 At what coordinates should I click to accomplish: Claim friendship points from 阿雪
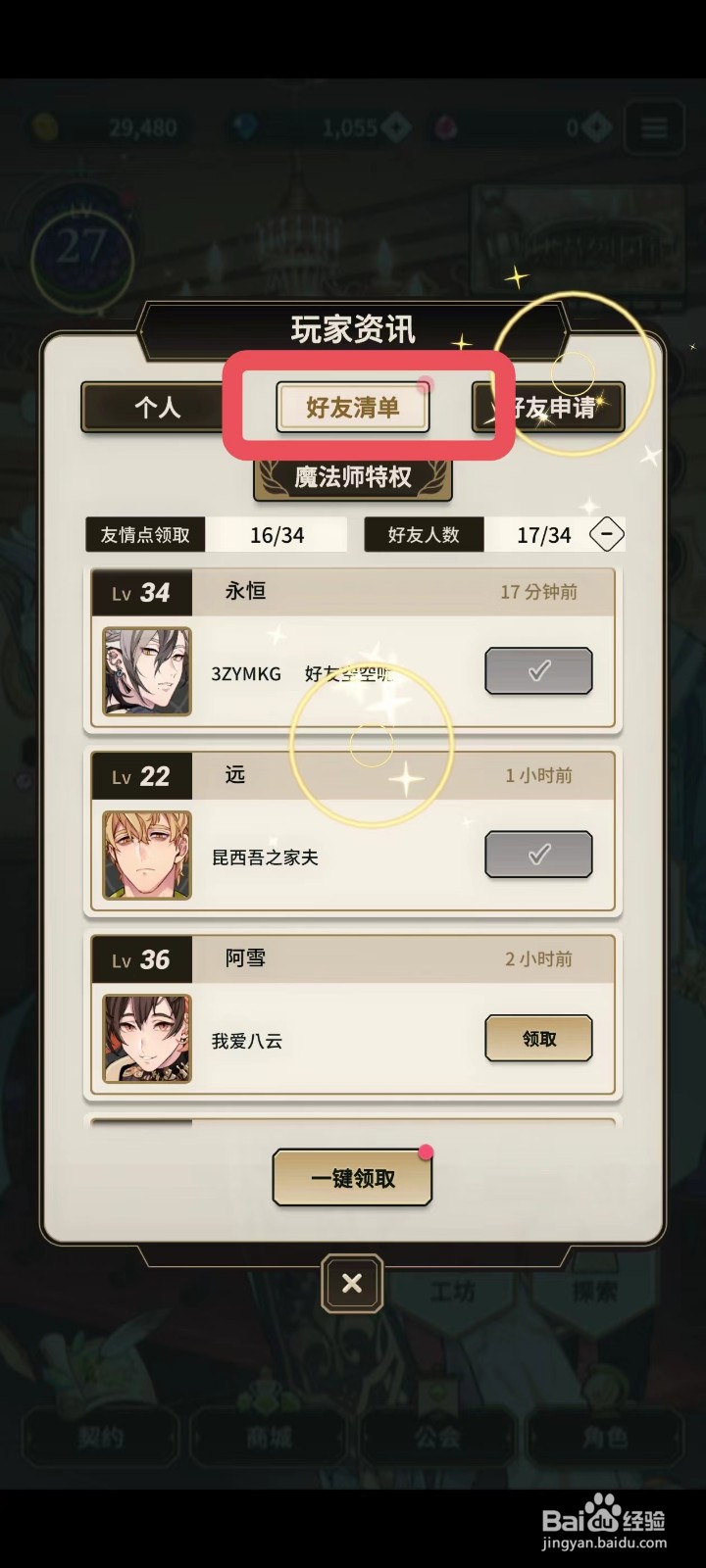click(538, 1039)
